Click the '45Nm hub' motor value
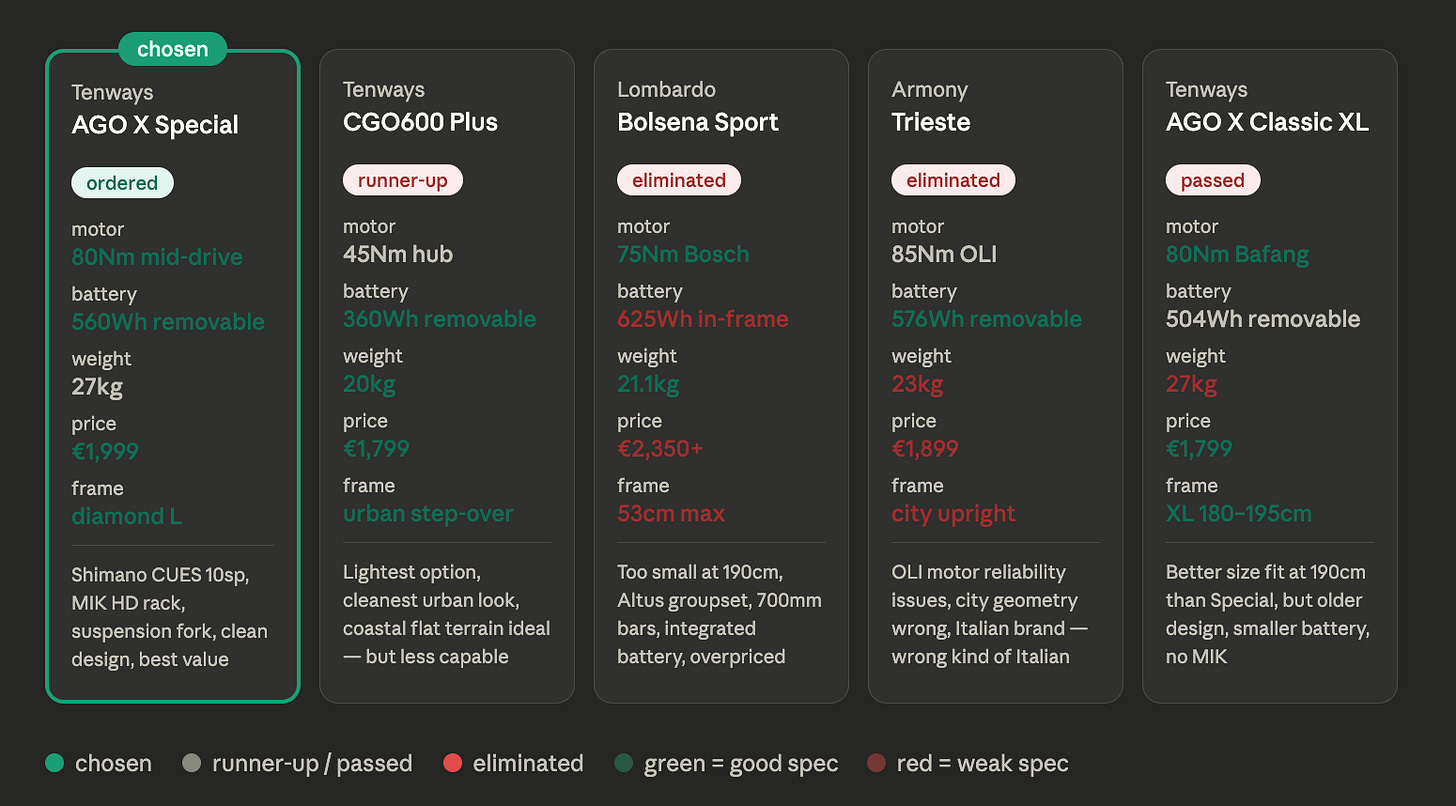 [x=398, y=254]
